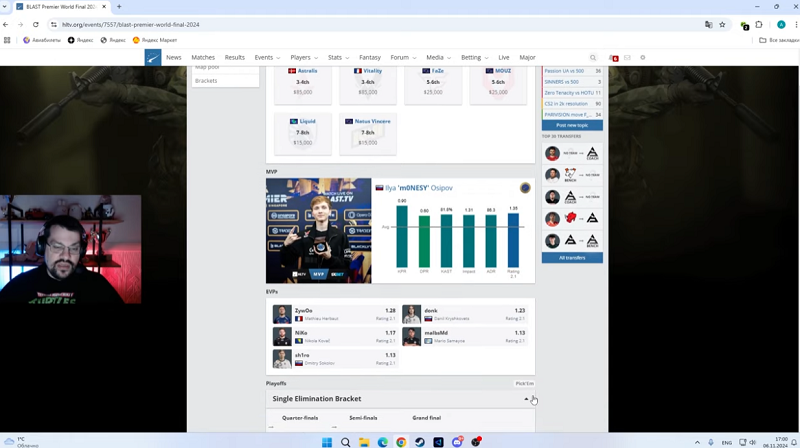The width and height of the screenshot is (800, 448).
Task: Open Discord from the taskbar
Action: (x=457, y=442)
